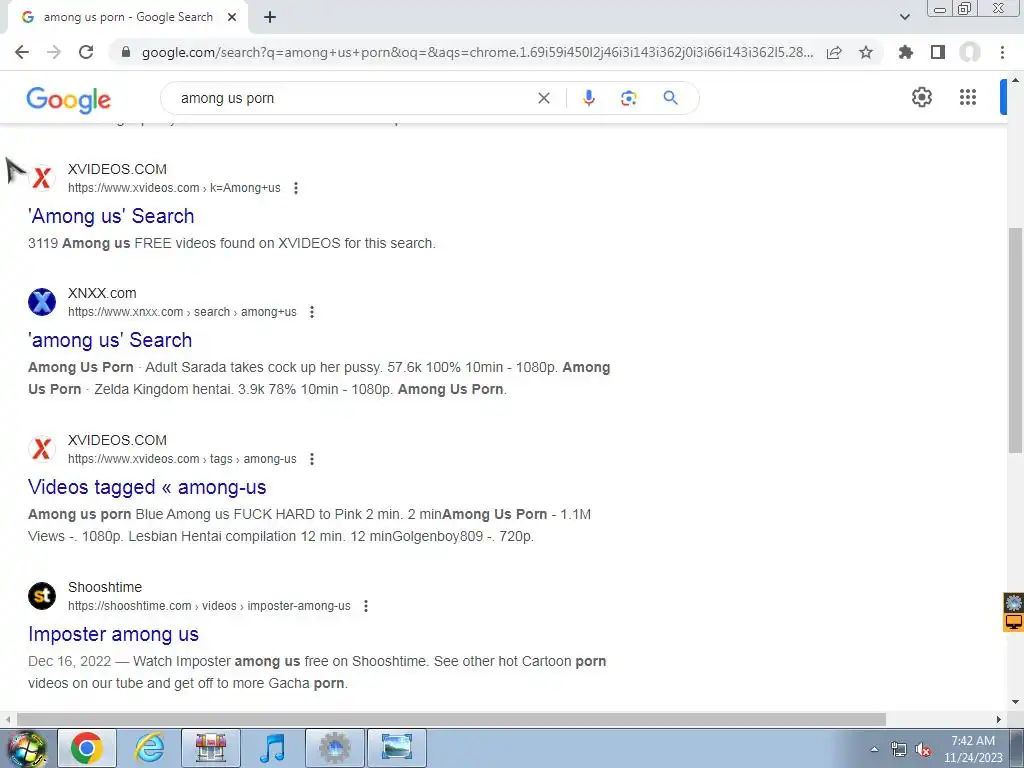Search by image with Google Lens

tap(628, 98)
